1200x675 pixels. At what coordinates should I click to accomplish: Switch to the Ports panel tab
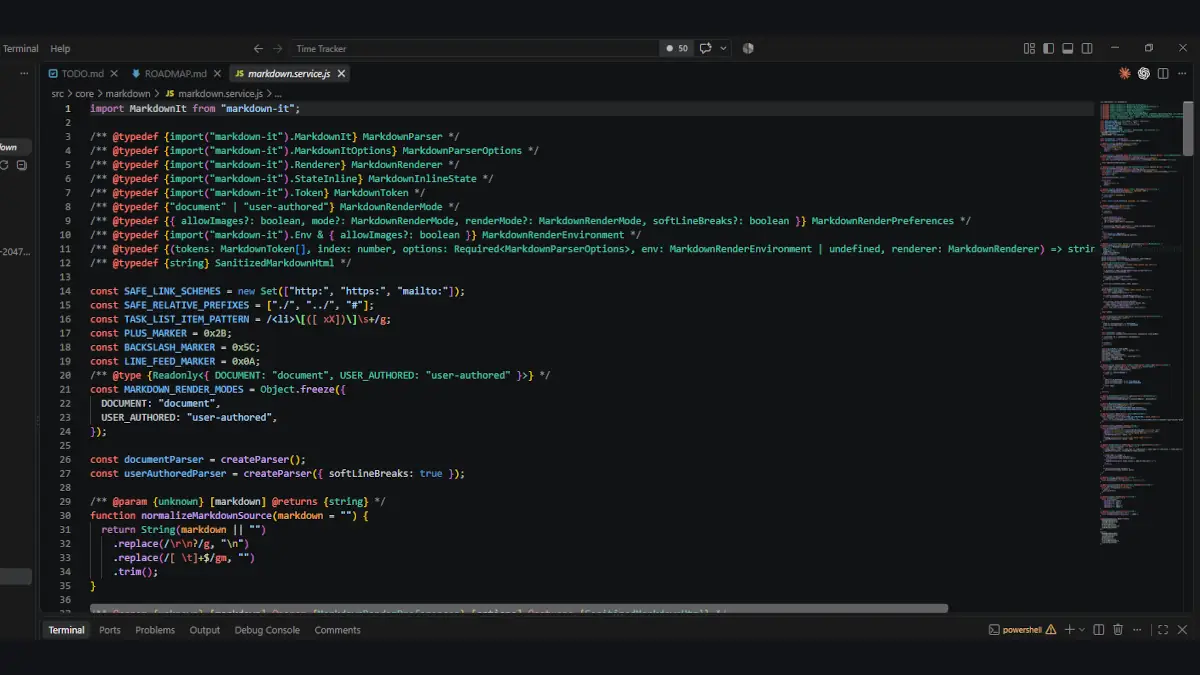point(110,630)
